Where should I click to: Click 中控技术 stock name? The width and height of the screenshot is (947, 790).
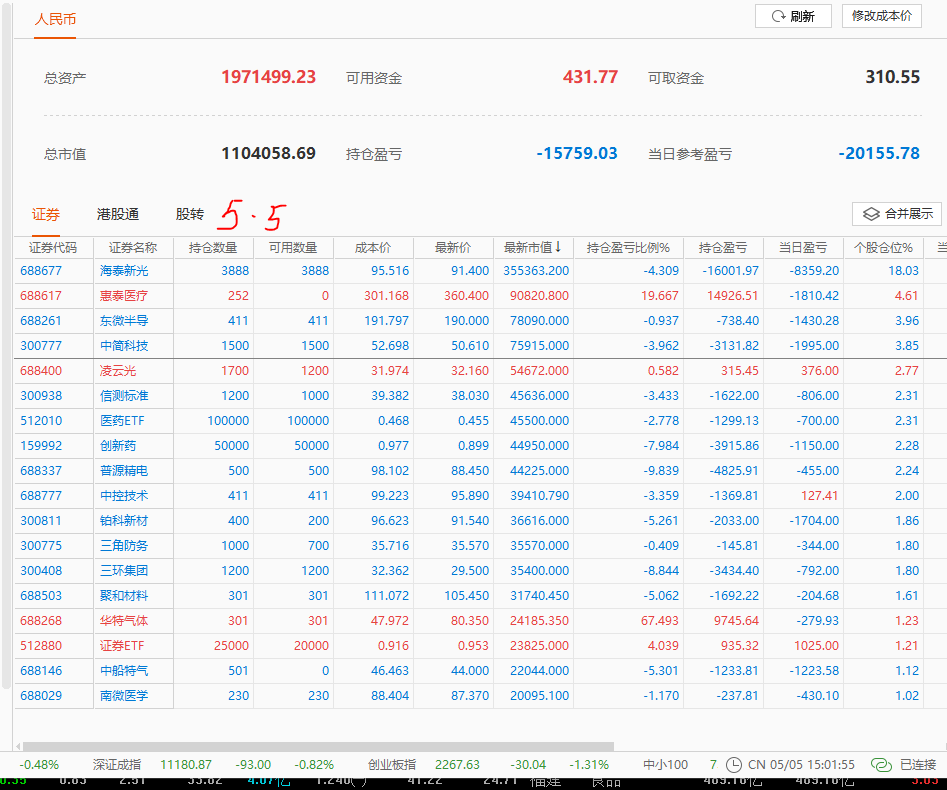124,496
